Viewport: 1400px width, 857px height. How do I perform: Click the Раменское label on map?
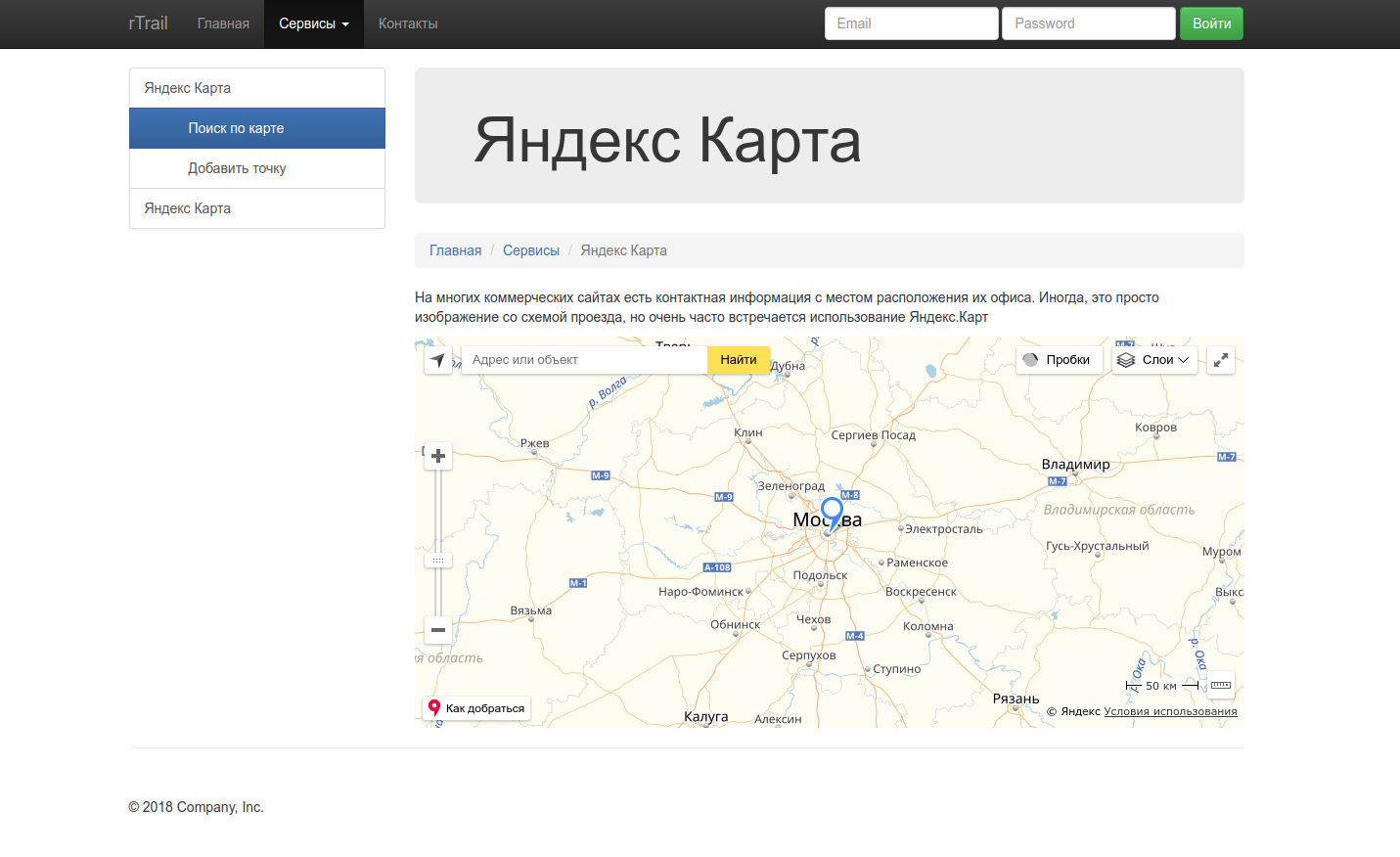click(918, 563)
